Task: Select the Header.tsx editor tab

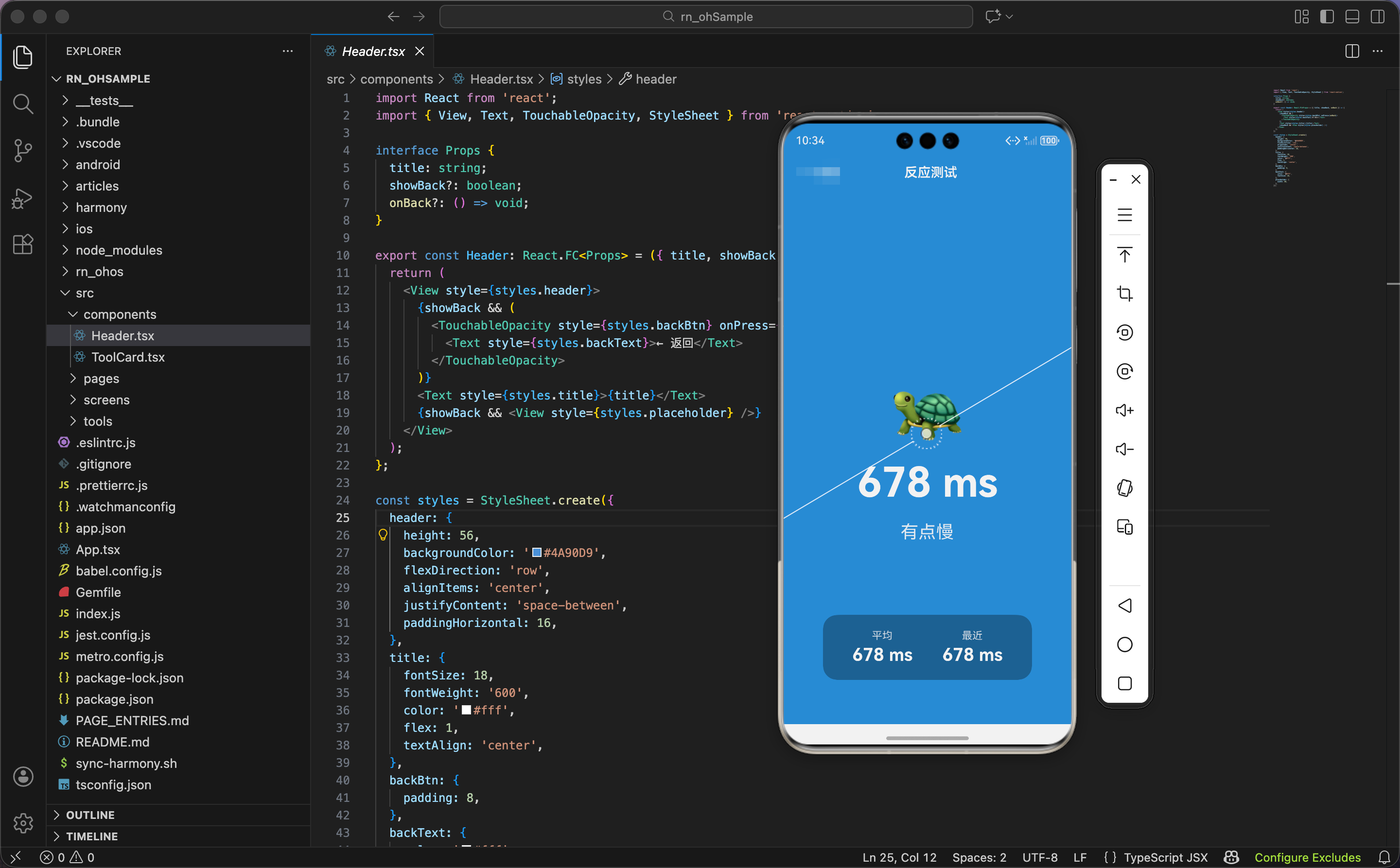Action: click(373, 52)
